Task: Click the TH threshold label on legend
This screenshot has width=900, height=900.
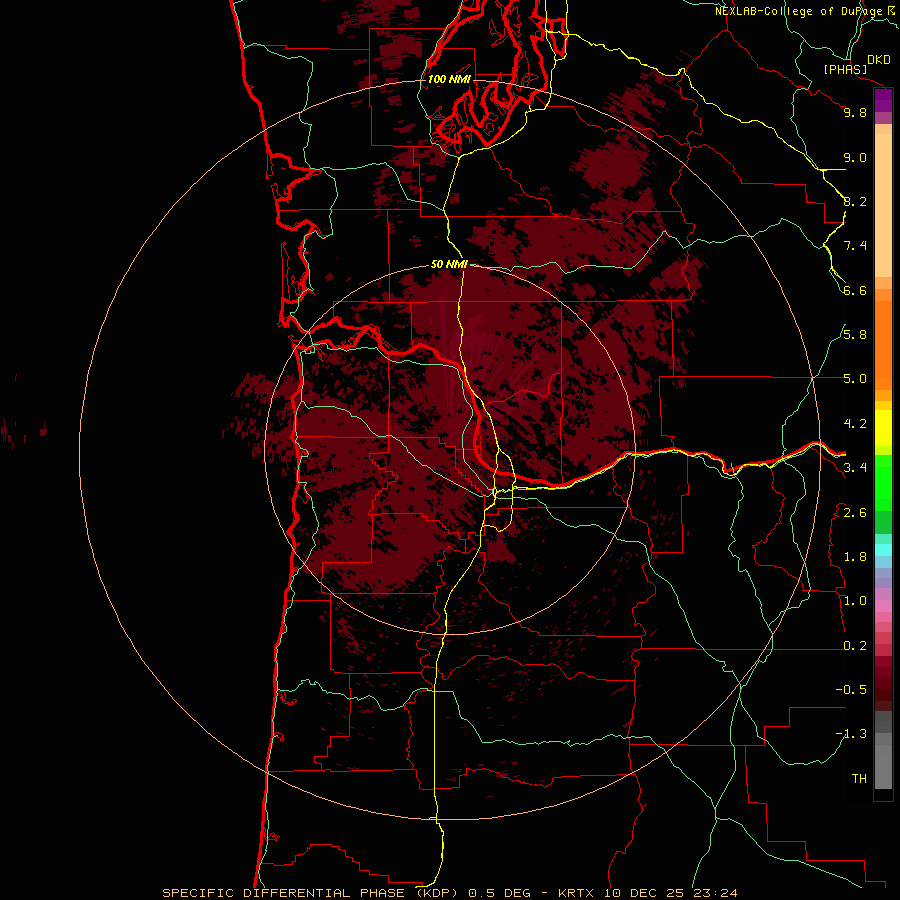Action: 859,778
